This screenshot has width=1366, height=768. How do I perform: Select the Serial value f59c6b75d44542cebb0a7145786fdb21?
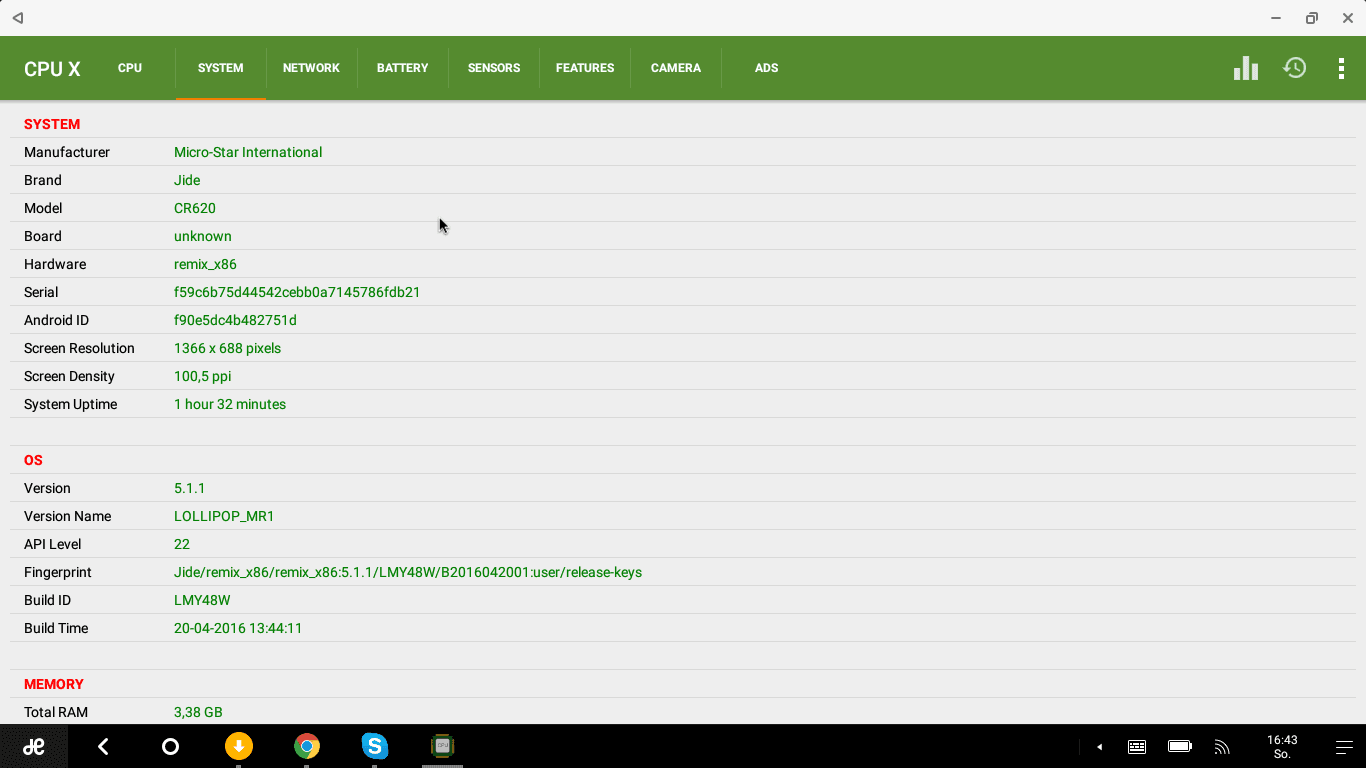[297, 292]
